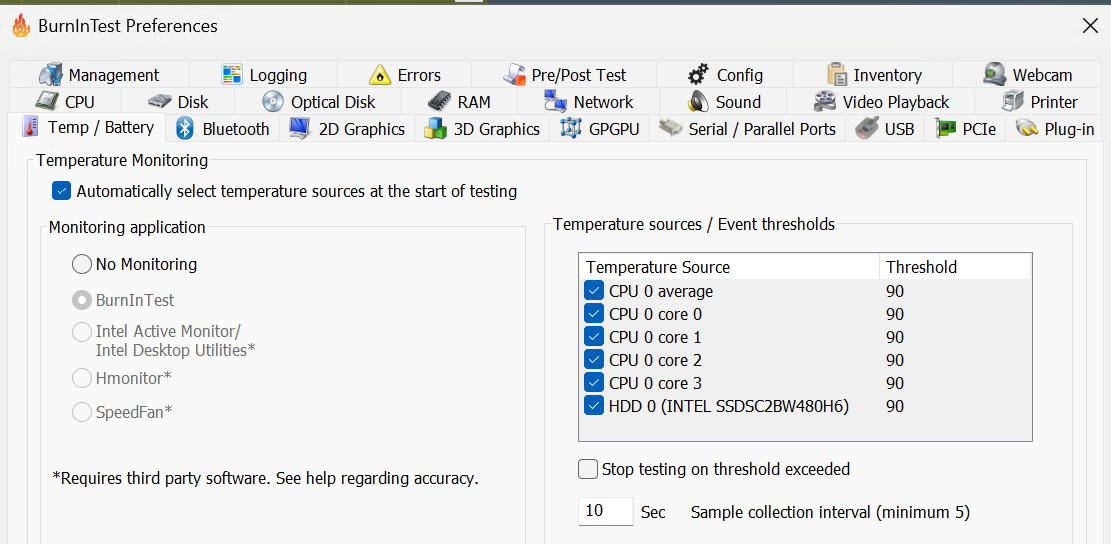Click the USB plug icon
This screenshot has width=1111, height=544.
(x=867, y=128)
